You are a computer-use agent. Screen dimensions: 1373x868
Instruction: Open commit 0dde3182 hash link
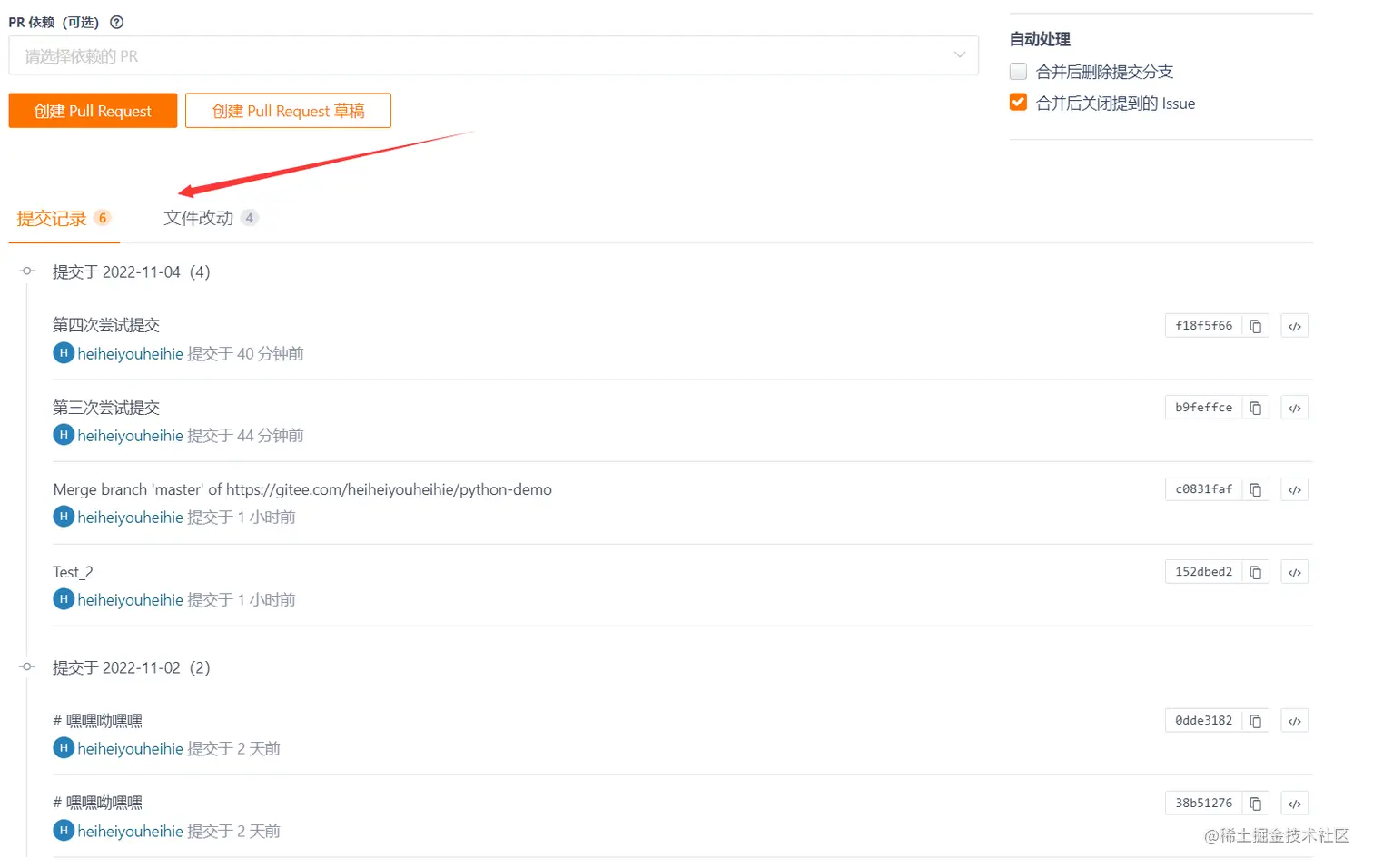tap(1203, 721)
